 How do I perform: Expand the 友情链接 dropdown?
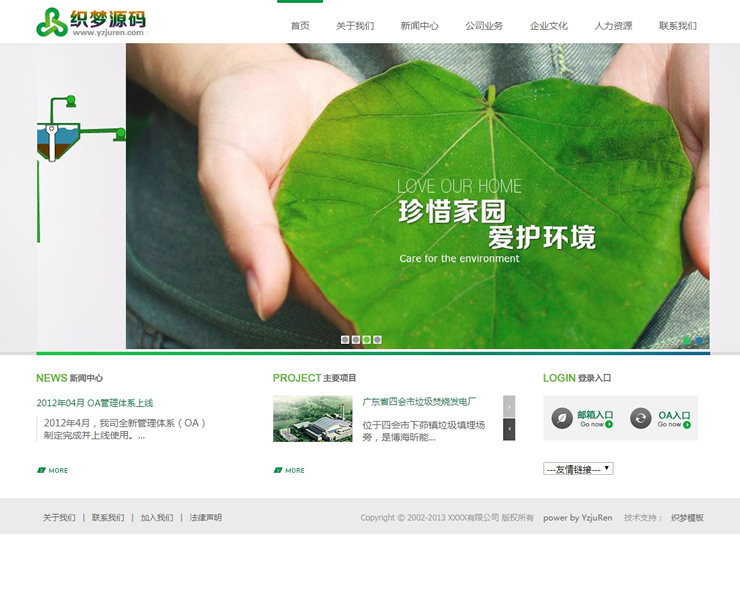click(x=578, y=469)
